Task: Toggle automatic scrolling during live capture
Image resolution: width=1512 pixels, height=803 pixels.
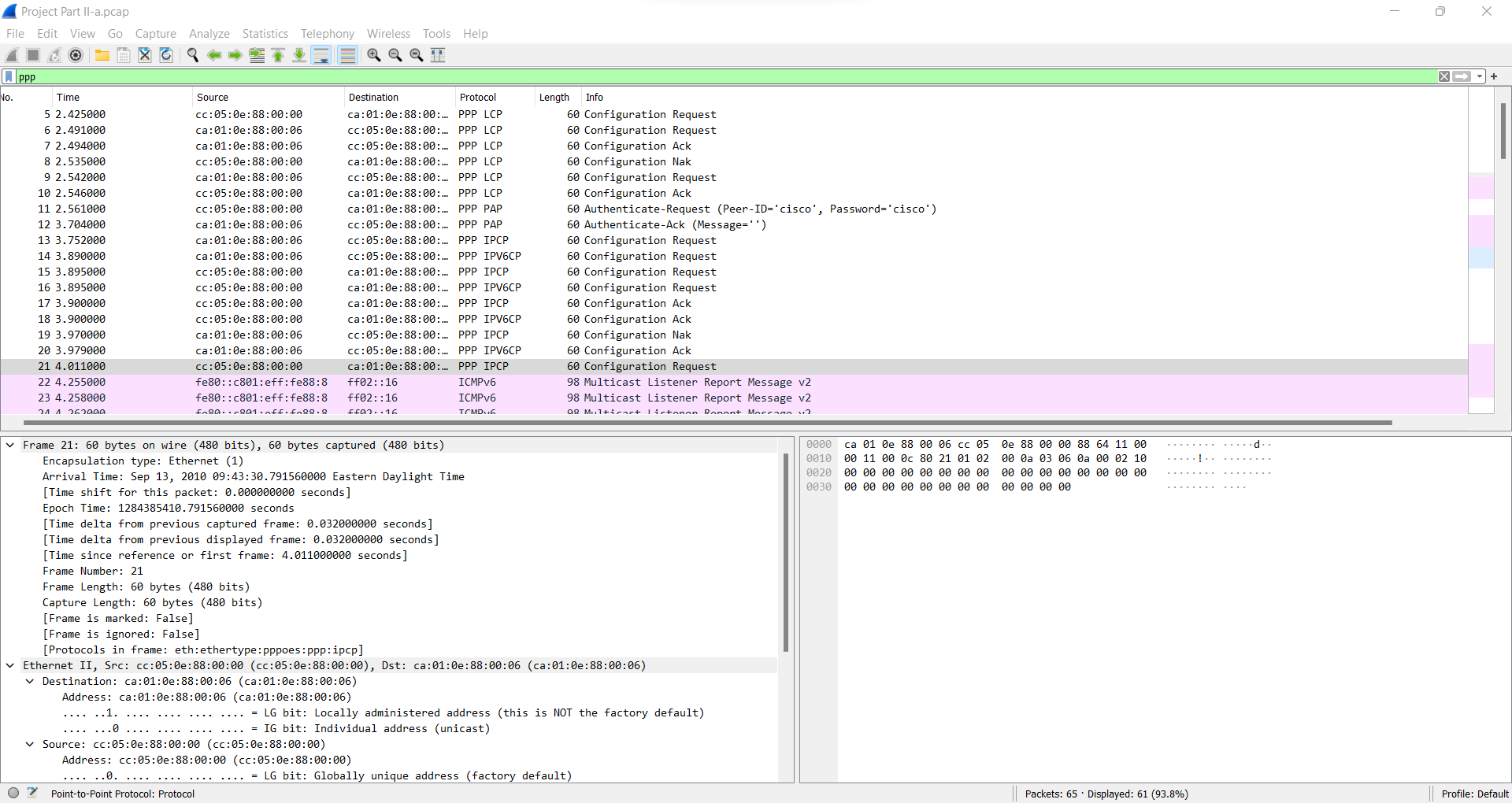Action: (321, 55)
